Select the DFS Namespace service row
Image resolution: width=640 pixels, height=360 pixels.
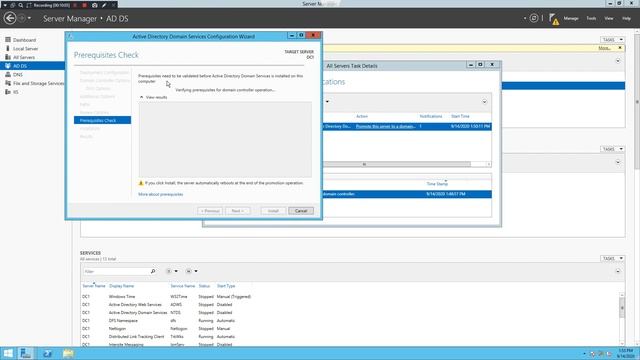coord(167,320)
